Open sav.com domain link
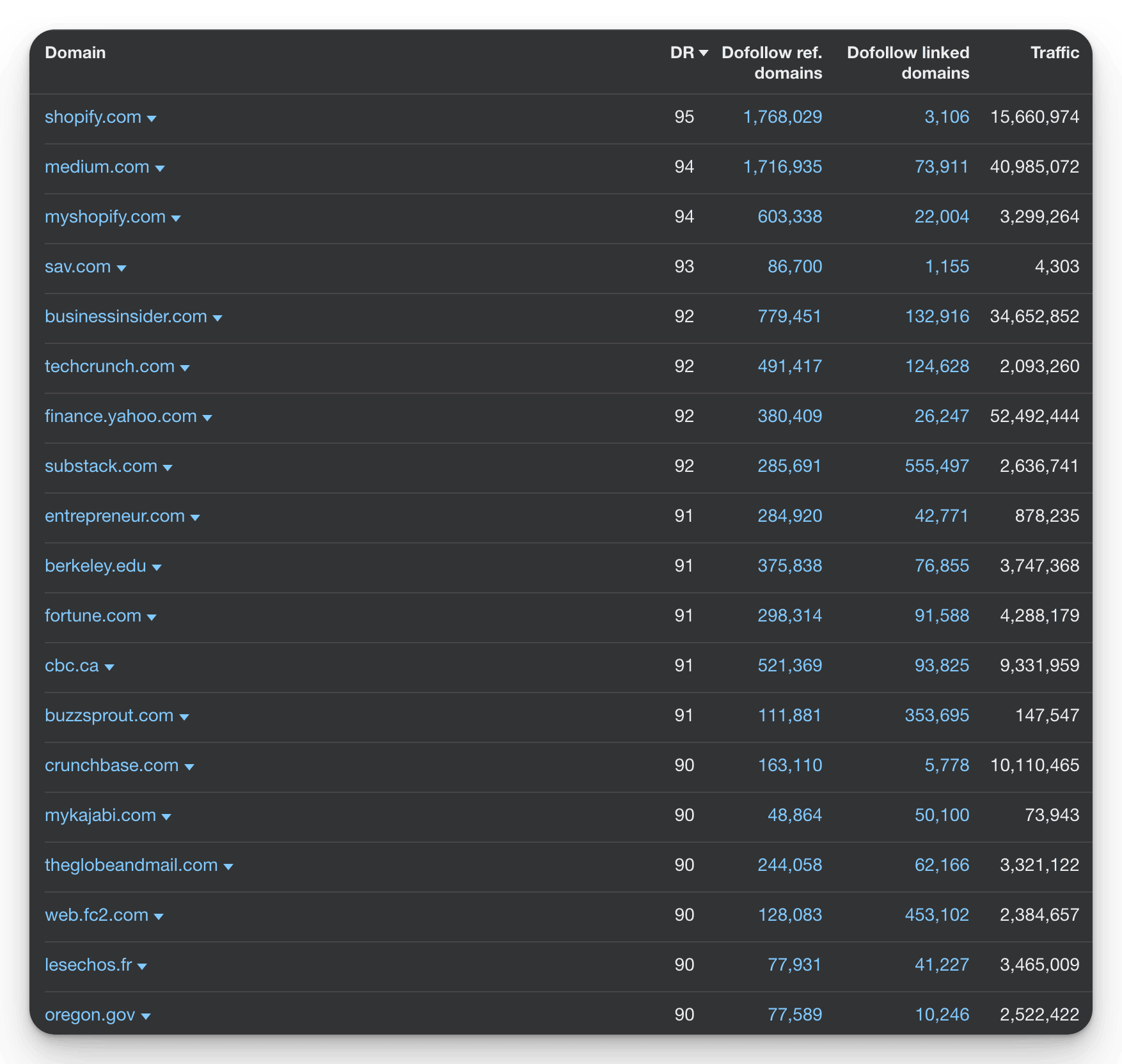 pyautogui.click(x=77, y=267)
